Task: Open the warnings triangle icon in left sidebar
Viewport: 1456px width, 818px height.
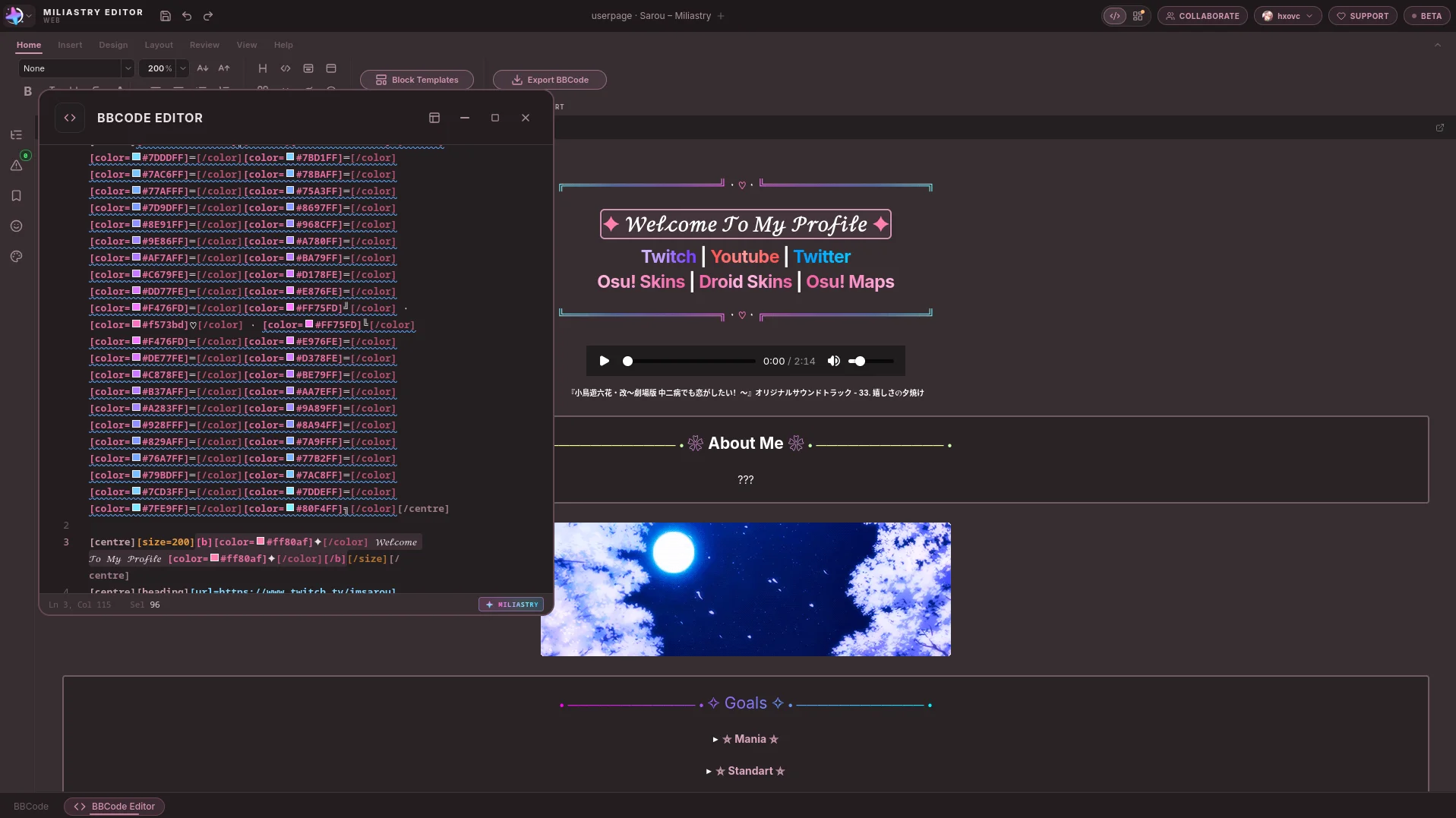Action: (16, 166)
